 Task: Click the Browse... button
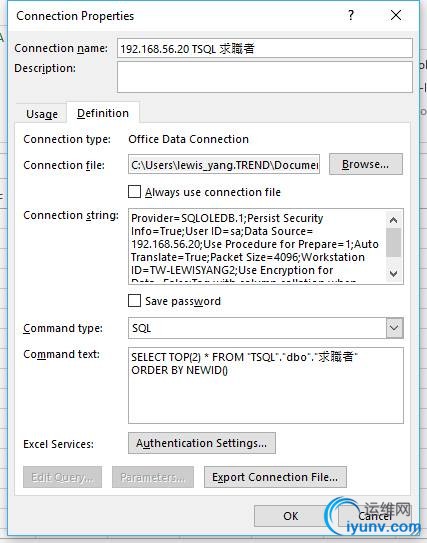pos(366,164)
